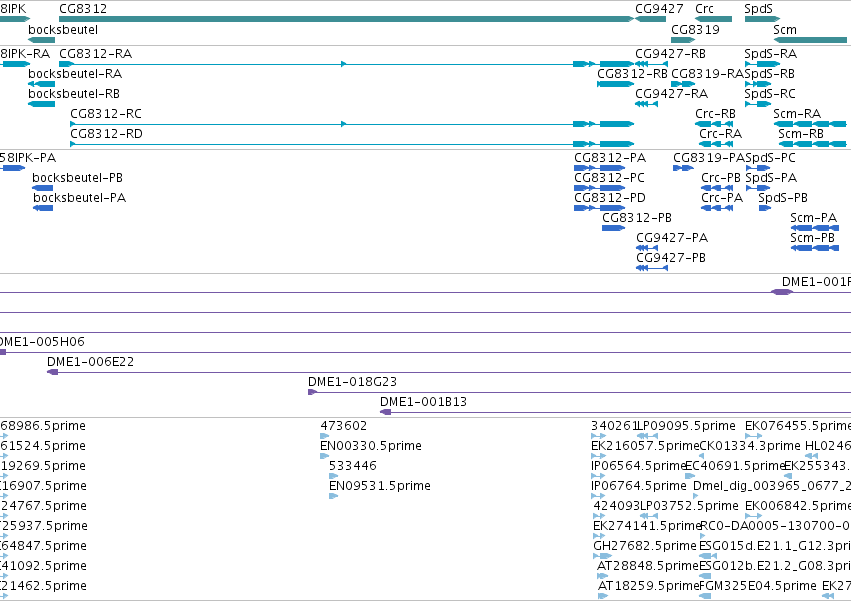
Task: Click the 533446 EST label
Action: 353,466
